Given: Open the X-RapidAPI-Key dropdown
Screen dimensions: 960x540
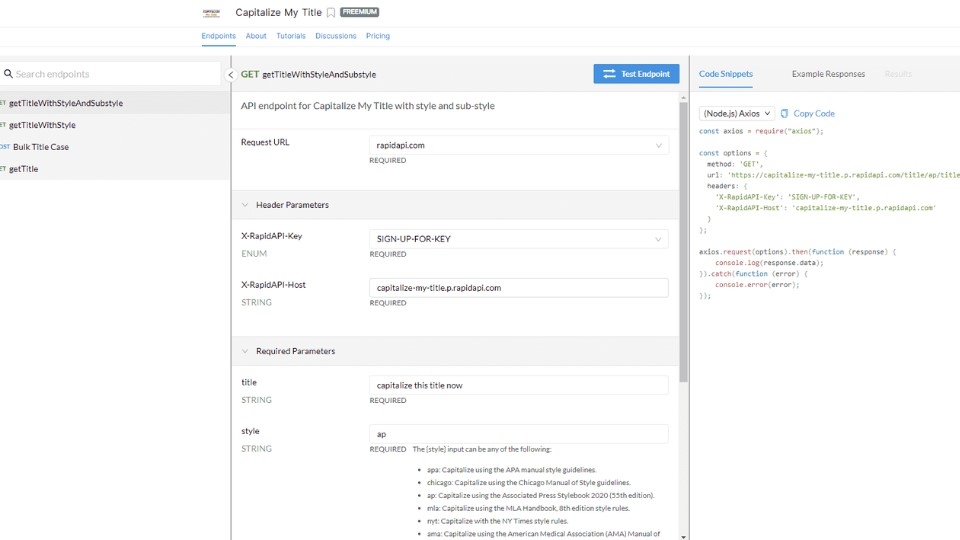Looking at the screenshot, I should [x=518, y=239].
